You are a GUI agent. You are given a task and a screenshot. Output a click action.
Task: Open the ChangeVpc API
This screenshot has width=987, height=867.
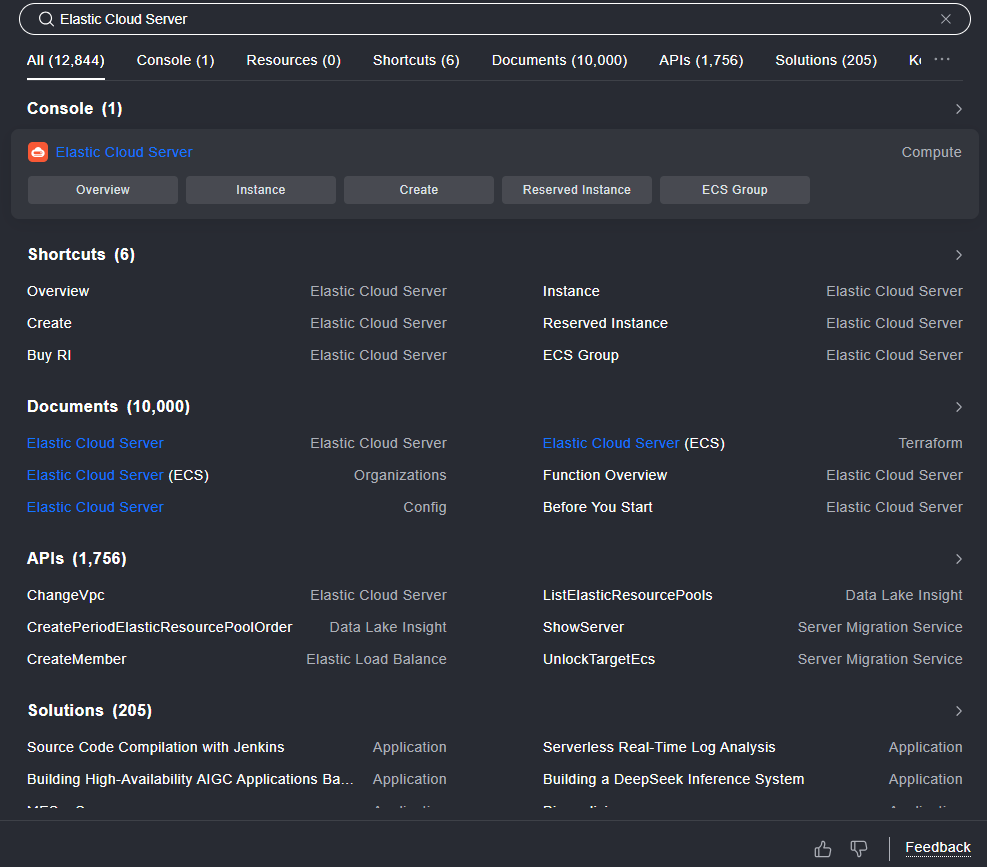tap(237, 596)
